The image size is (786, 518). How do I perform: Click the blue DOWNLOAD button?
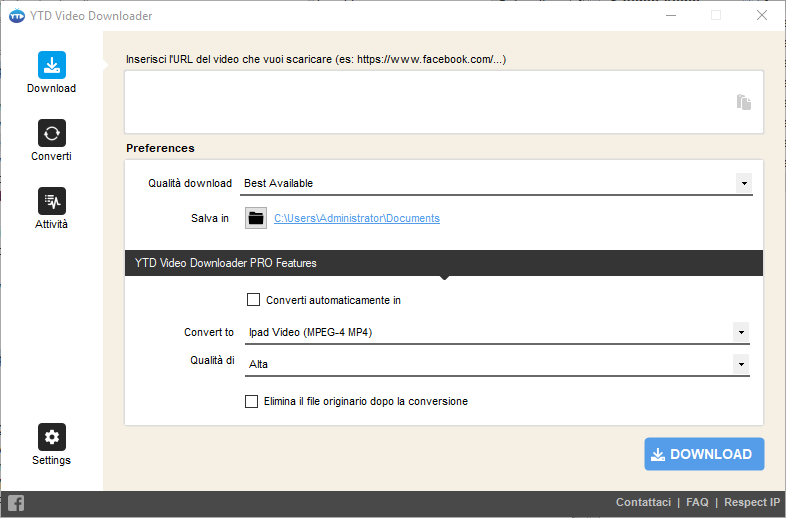pyautogui.click(x=704, y=454)
